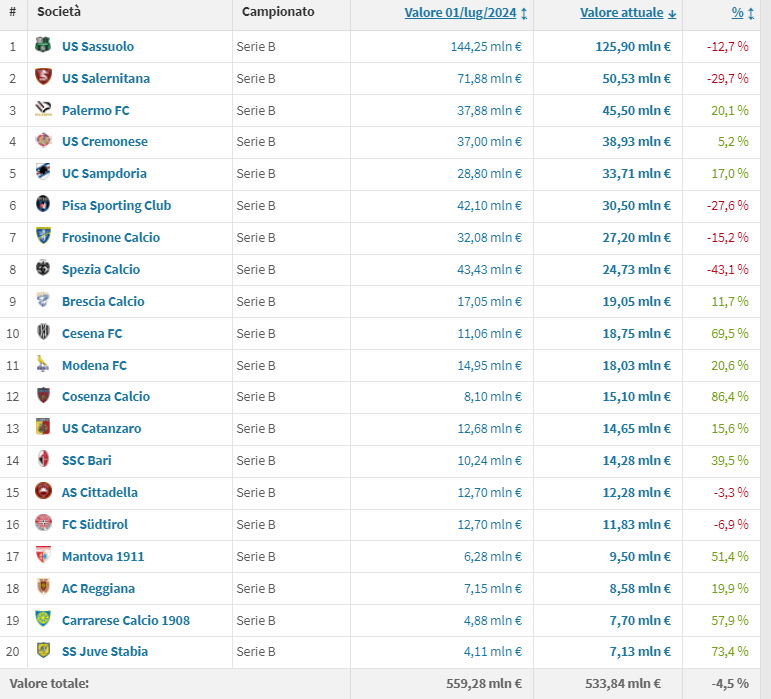Sort table by Valore attuale header
The height and width of the screenshot is (699, 771).
pyautogui.click(x=621, y=13)
